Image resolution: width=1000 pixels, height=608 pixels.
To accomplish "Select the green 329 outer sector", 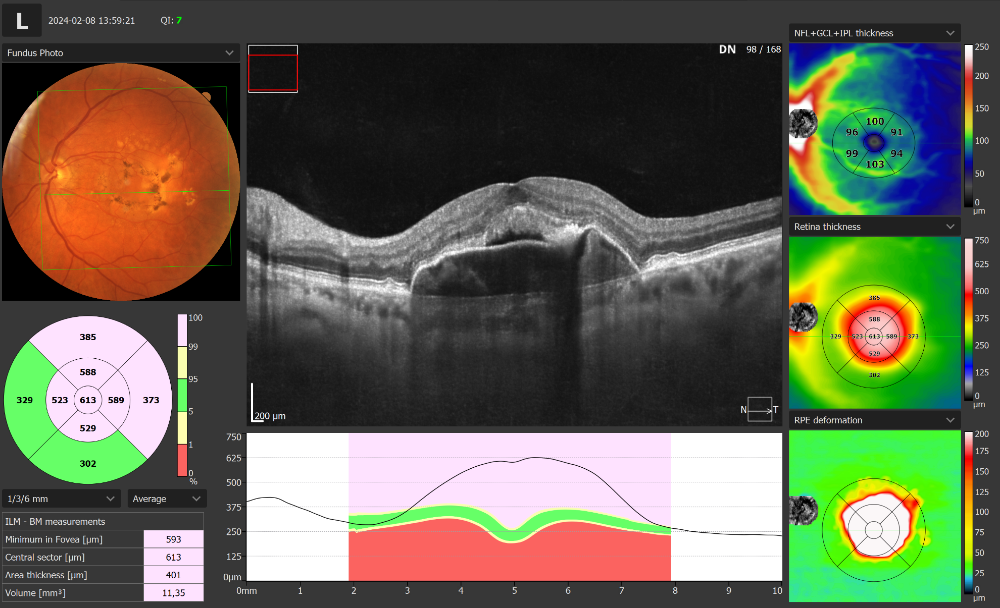I will [25, 400].
